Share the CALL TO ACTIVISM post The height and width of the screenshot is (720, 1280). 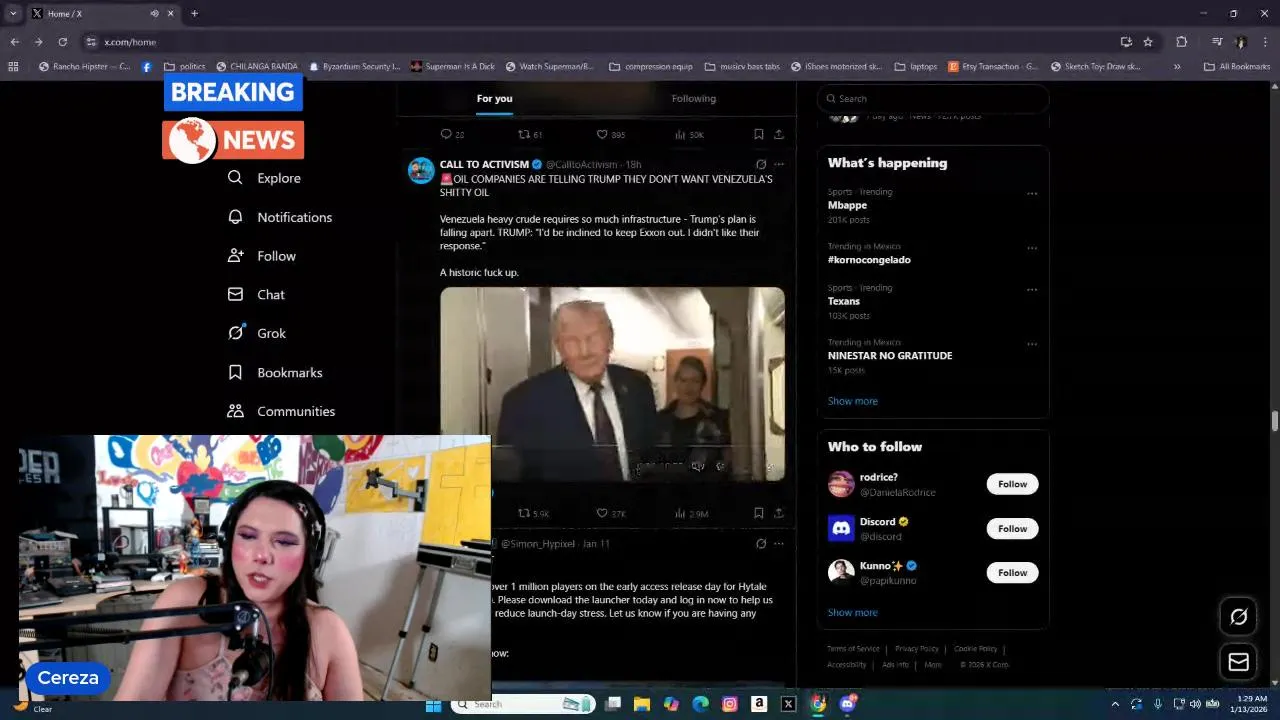click(x=779, y=513)
